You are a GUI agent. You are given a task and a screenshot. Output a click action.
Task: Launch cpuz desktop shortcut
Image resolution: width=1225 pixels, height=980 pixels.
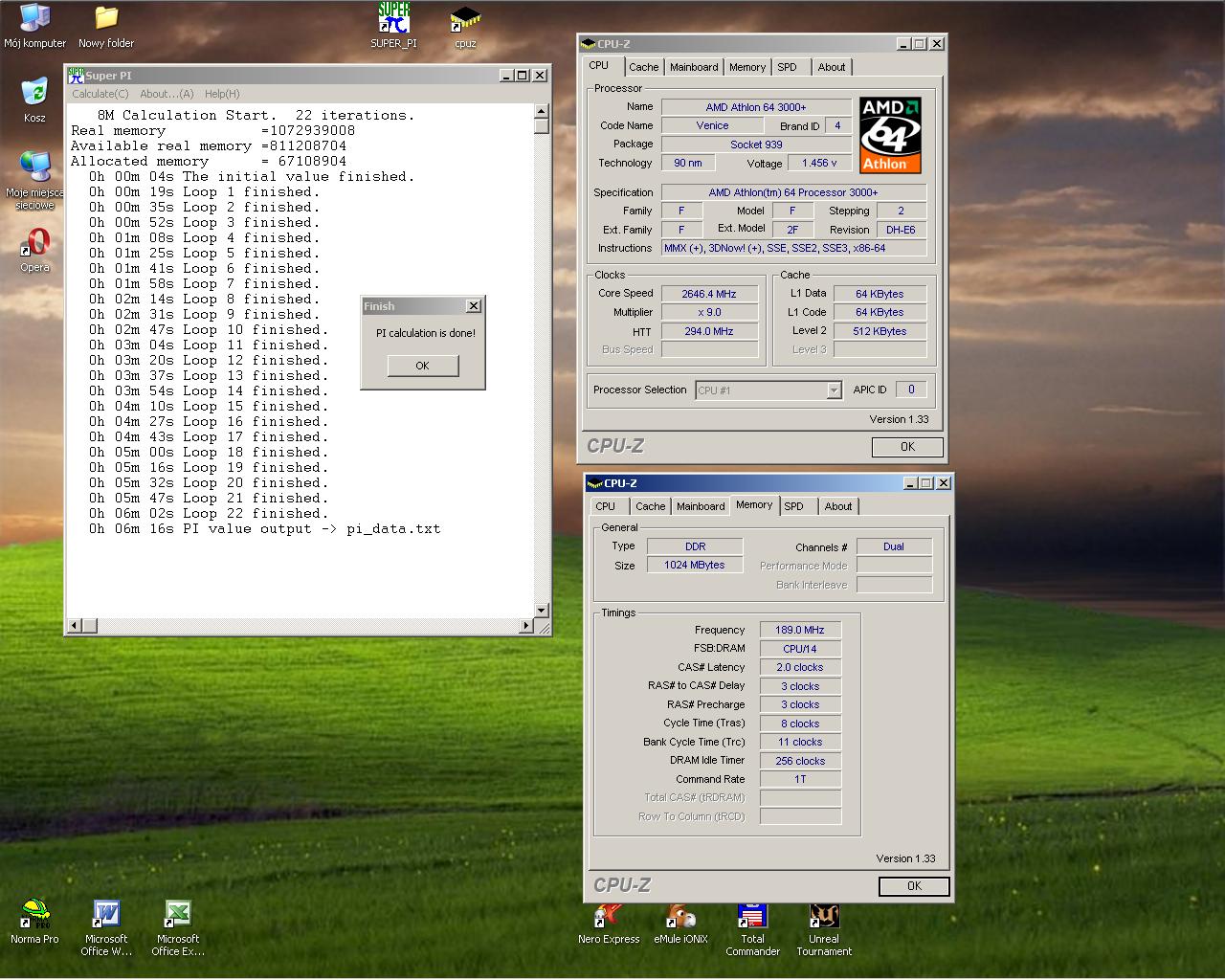465,25
